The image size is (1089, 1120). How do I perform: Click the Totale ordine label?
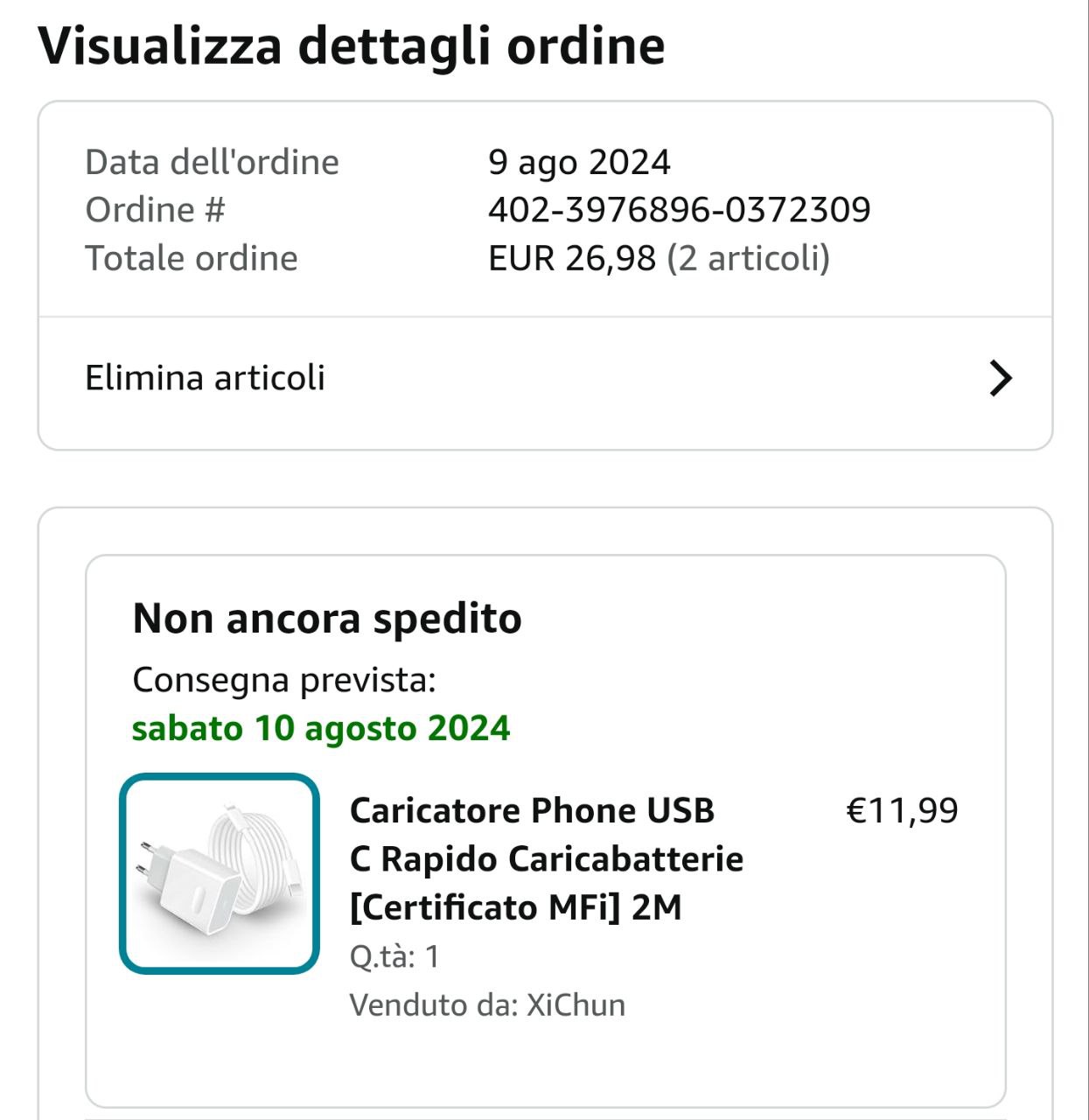point(192,258)
